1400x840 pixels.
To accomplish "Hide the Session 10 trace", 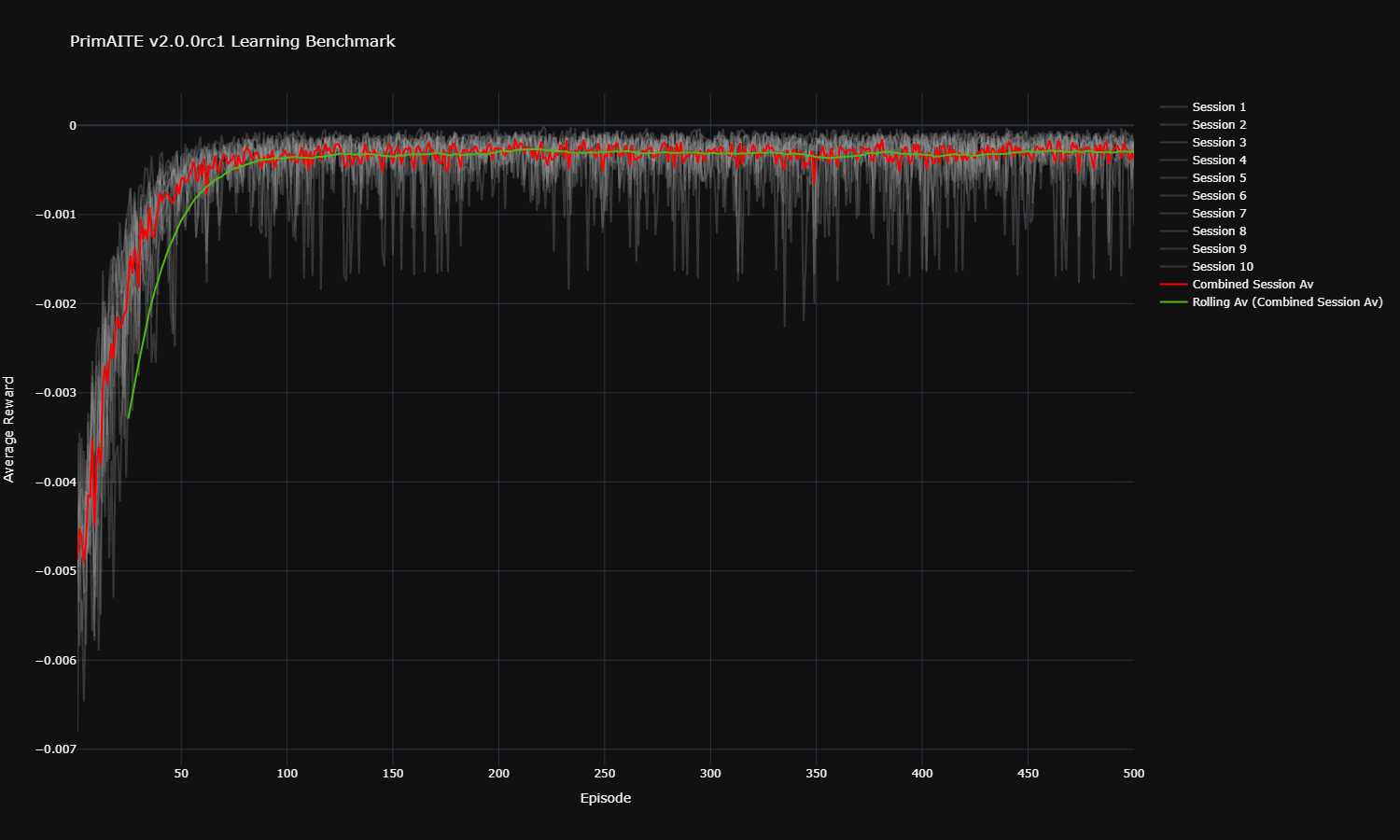I will 1222,267.
